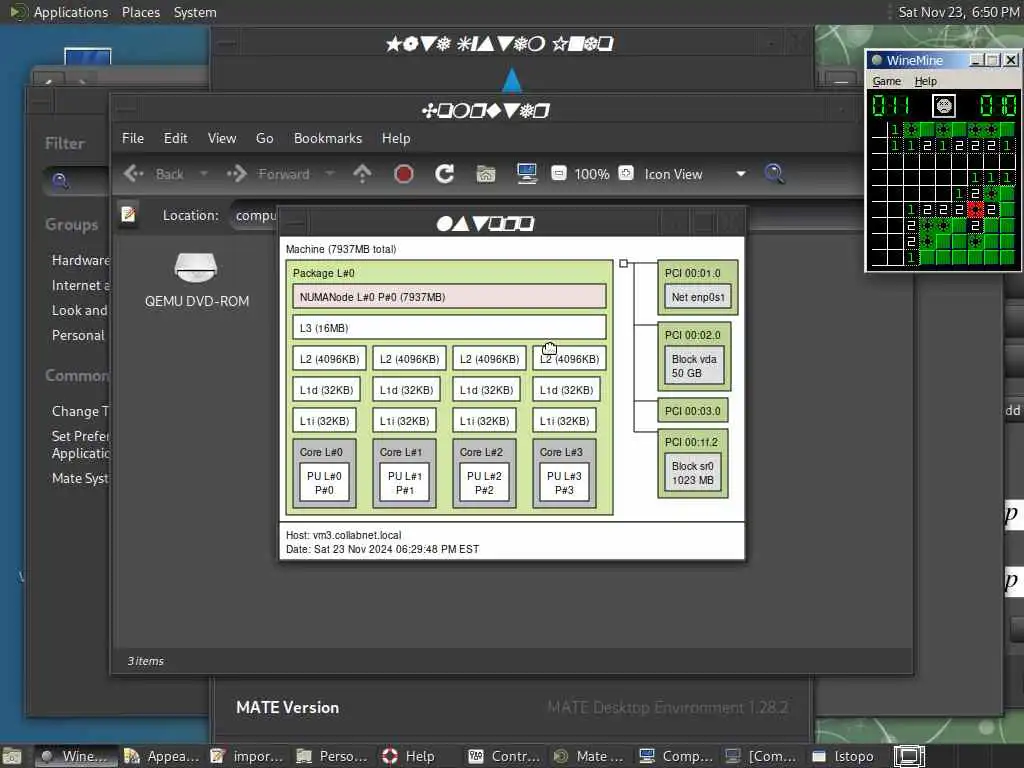
Task: Open the Home folder toolbar icon
Action: [486, 174]
